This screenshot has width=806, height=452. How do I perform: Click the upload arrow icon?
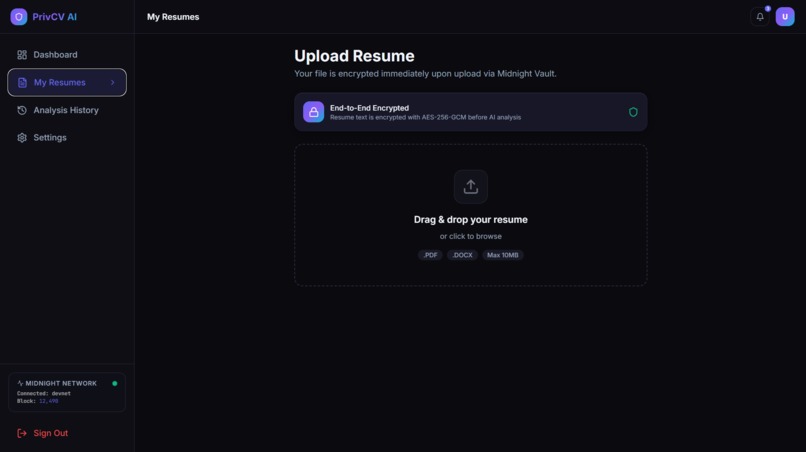click(470, 187)
